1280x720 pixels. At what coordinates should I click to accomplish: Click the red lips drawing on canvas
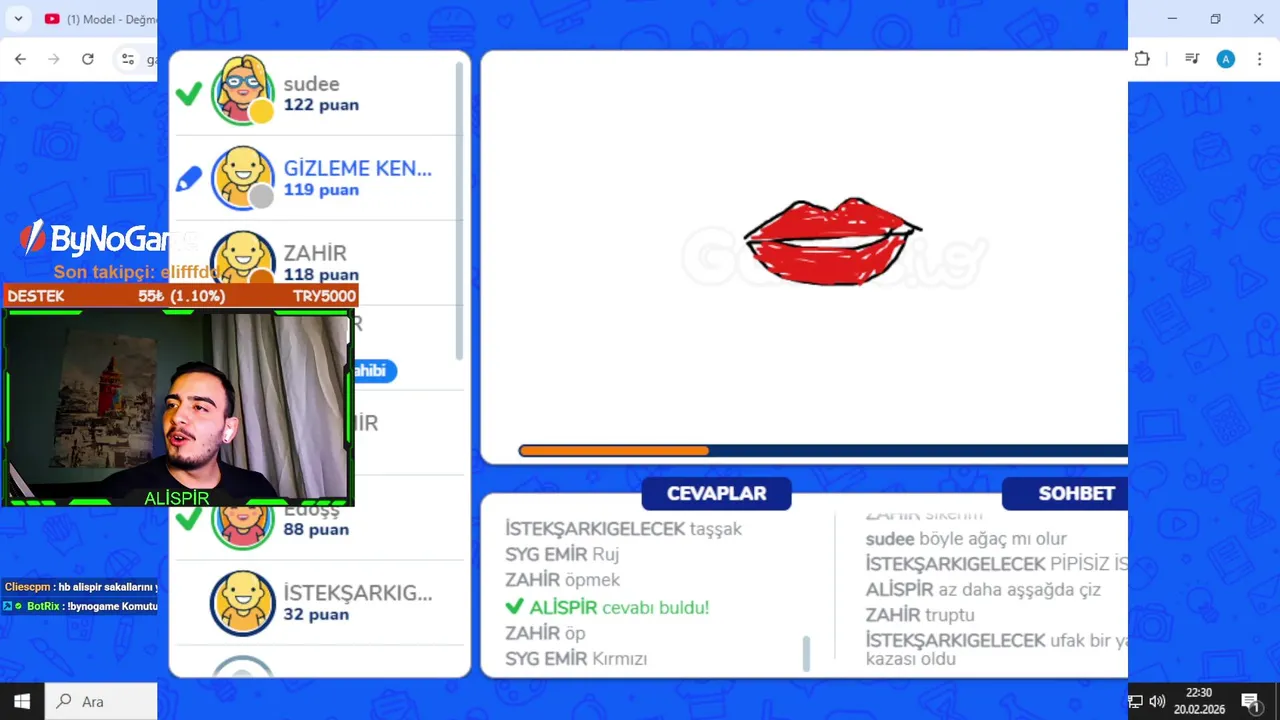(832, 241)
